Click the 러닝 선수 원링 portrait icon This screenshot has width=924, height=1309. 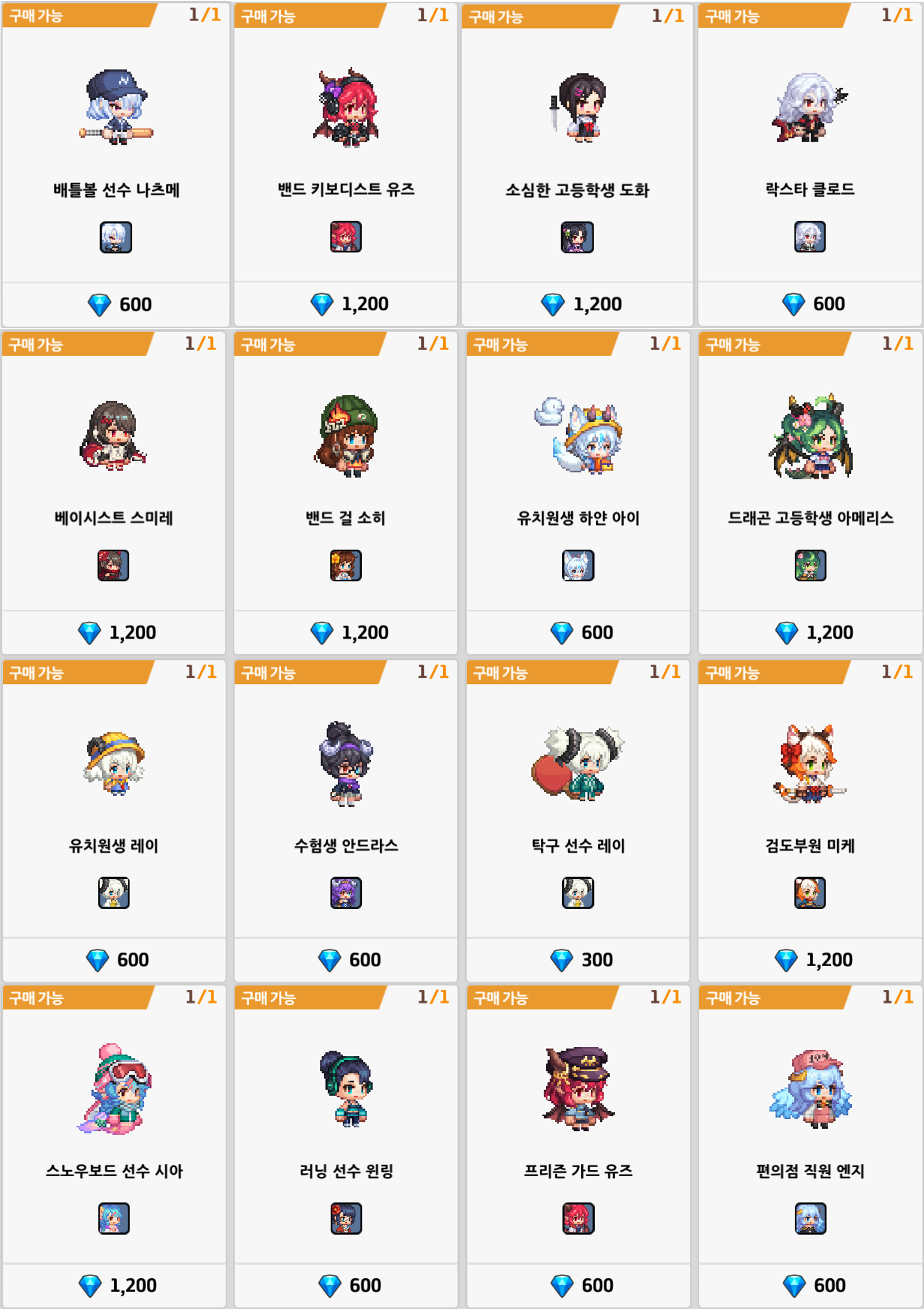coord(346,1218)
